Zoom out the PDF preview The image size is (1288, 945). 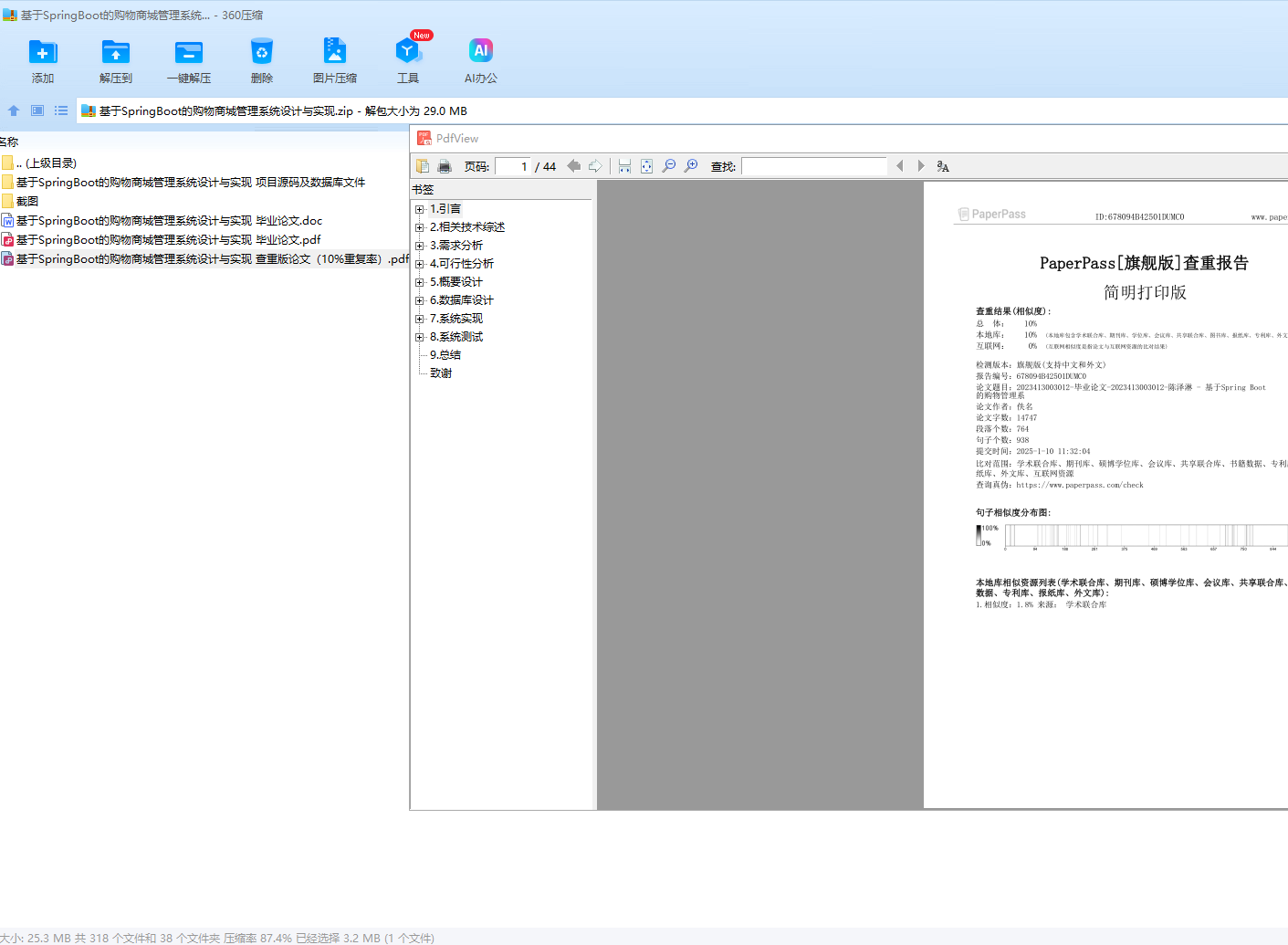(669, 166)
